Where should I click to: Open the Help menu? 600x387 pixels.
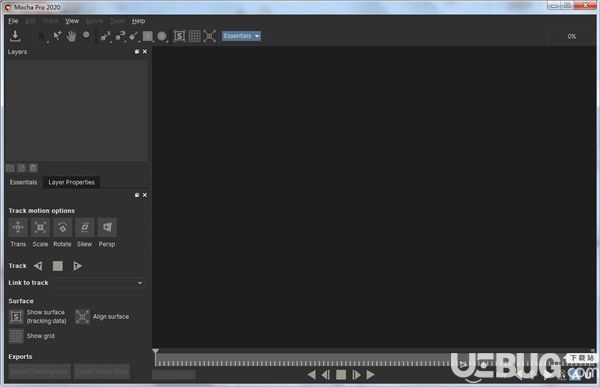(x=139, y=21)
